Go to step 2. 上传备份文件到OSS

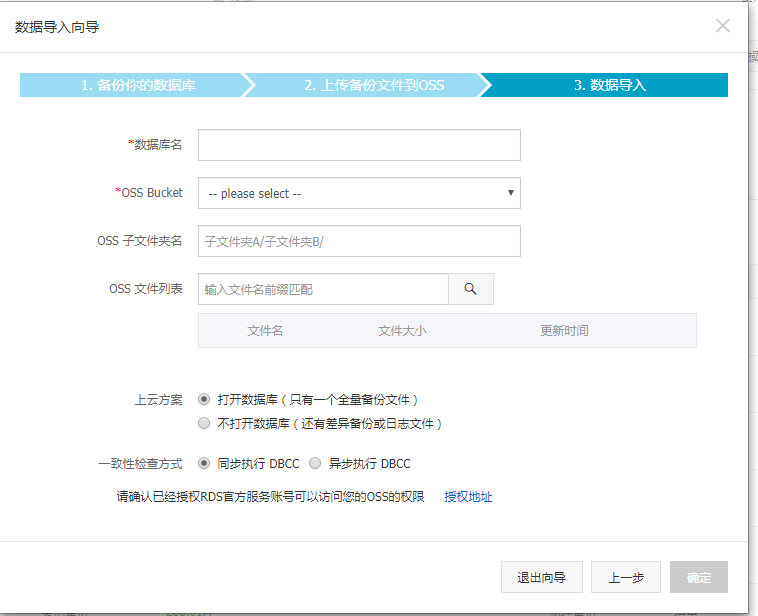374,85
